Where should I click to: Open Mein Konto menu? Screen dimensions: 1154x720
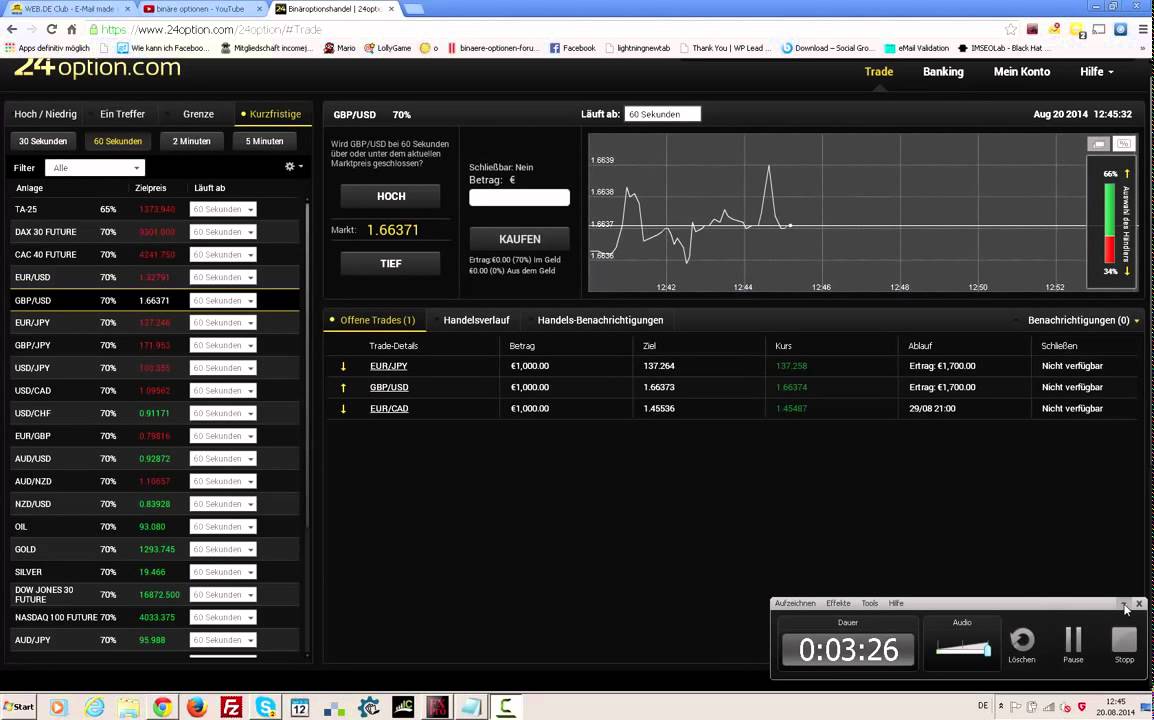click(x=1022, y=71)
